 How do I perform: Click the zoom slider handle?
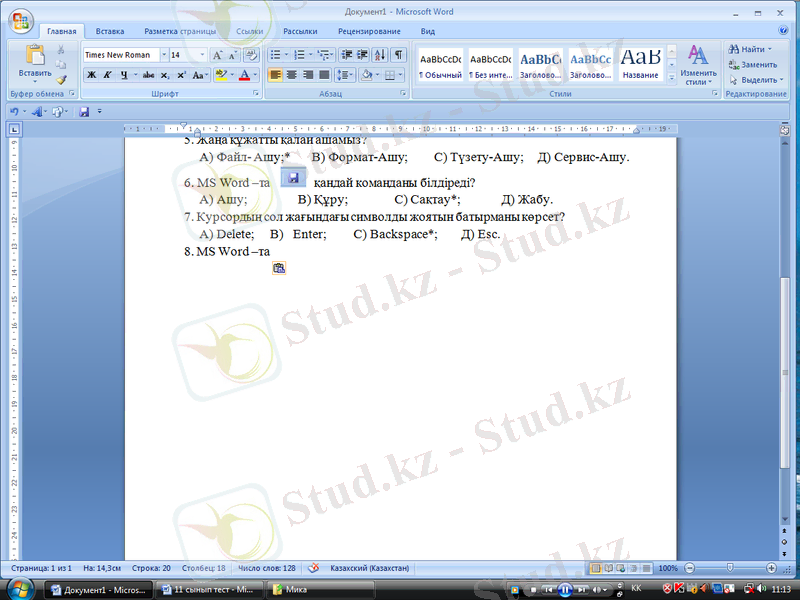pos(729,568)
